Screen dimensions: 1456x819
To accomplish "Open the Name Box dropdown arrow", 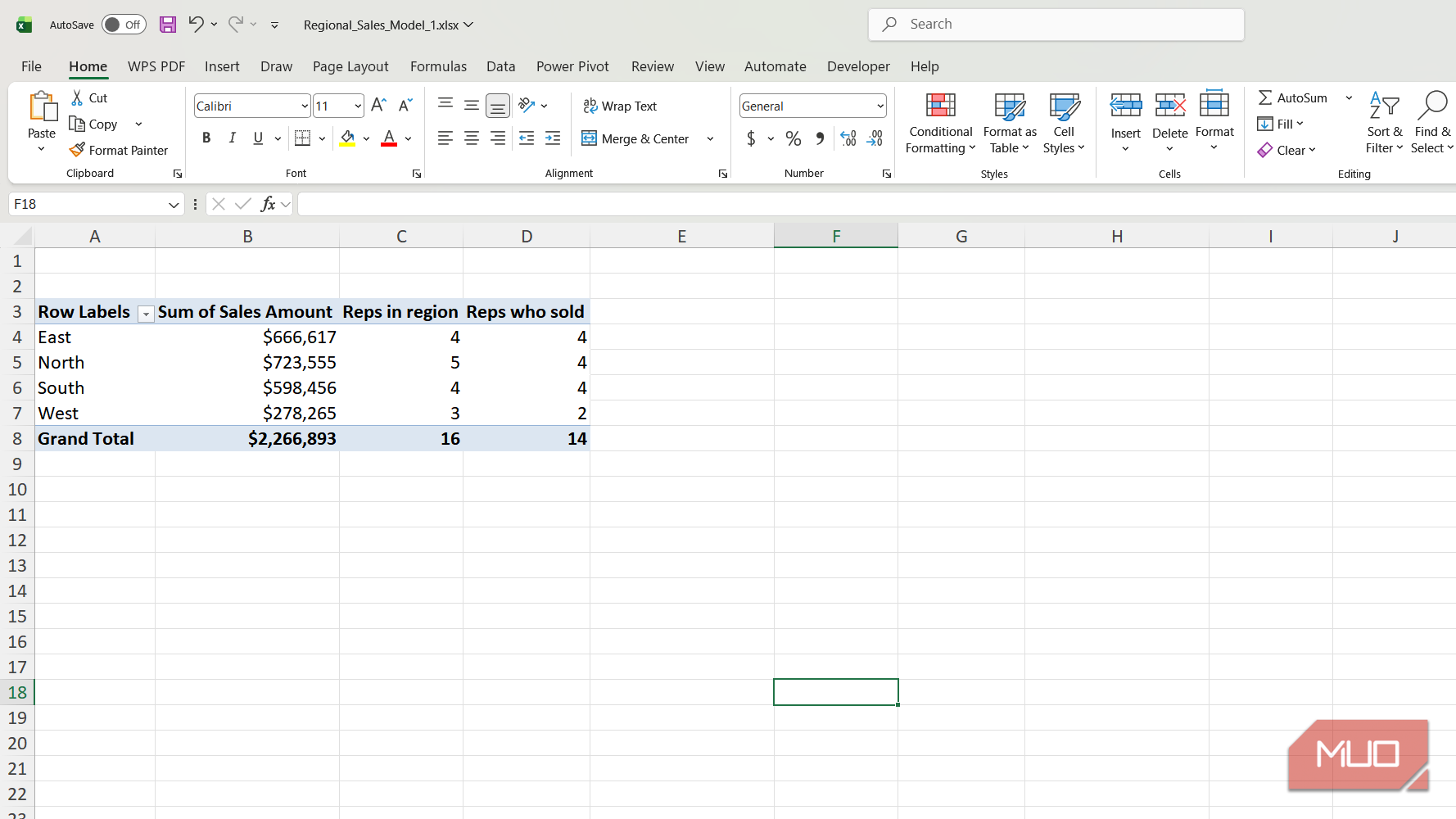I will [174, 204].
